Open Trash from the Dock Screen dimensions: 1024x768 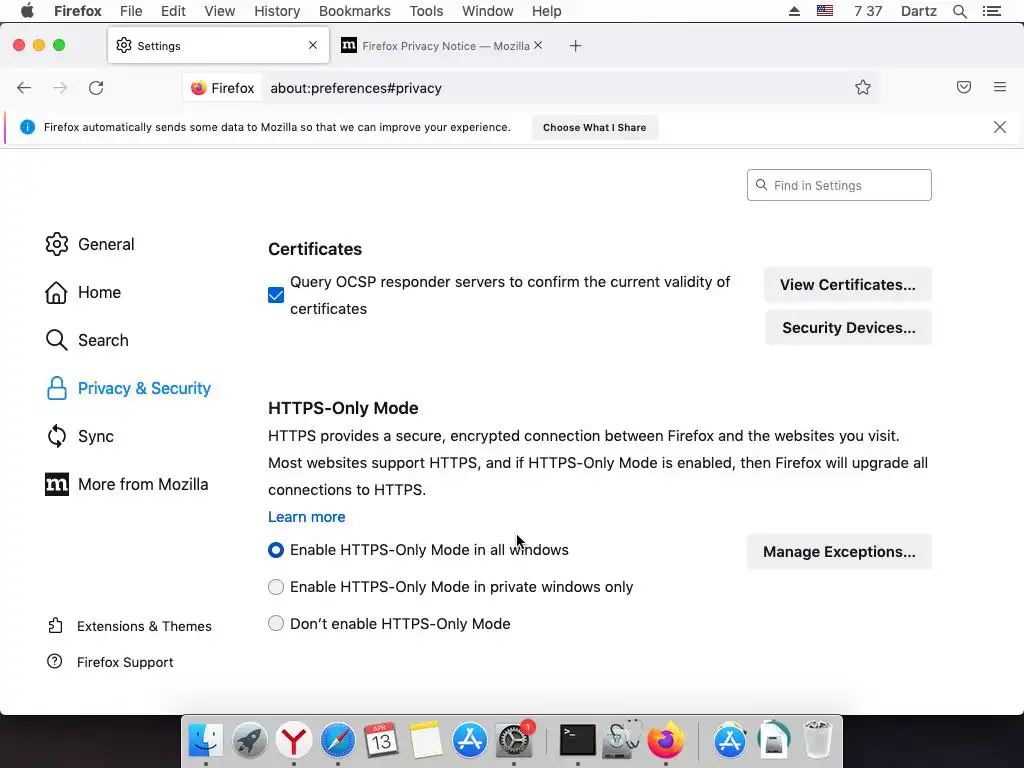tap(817, 741)
